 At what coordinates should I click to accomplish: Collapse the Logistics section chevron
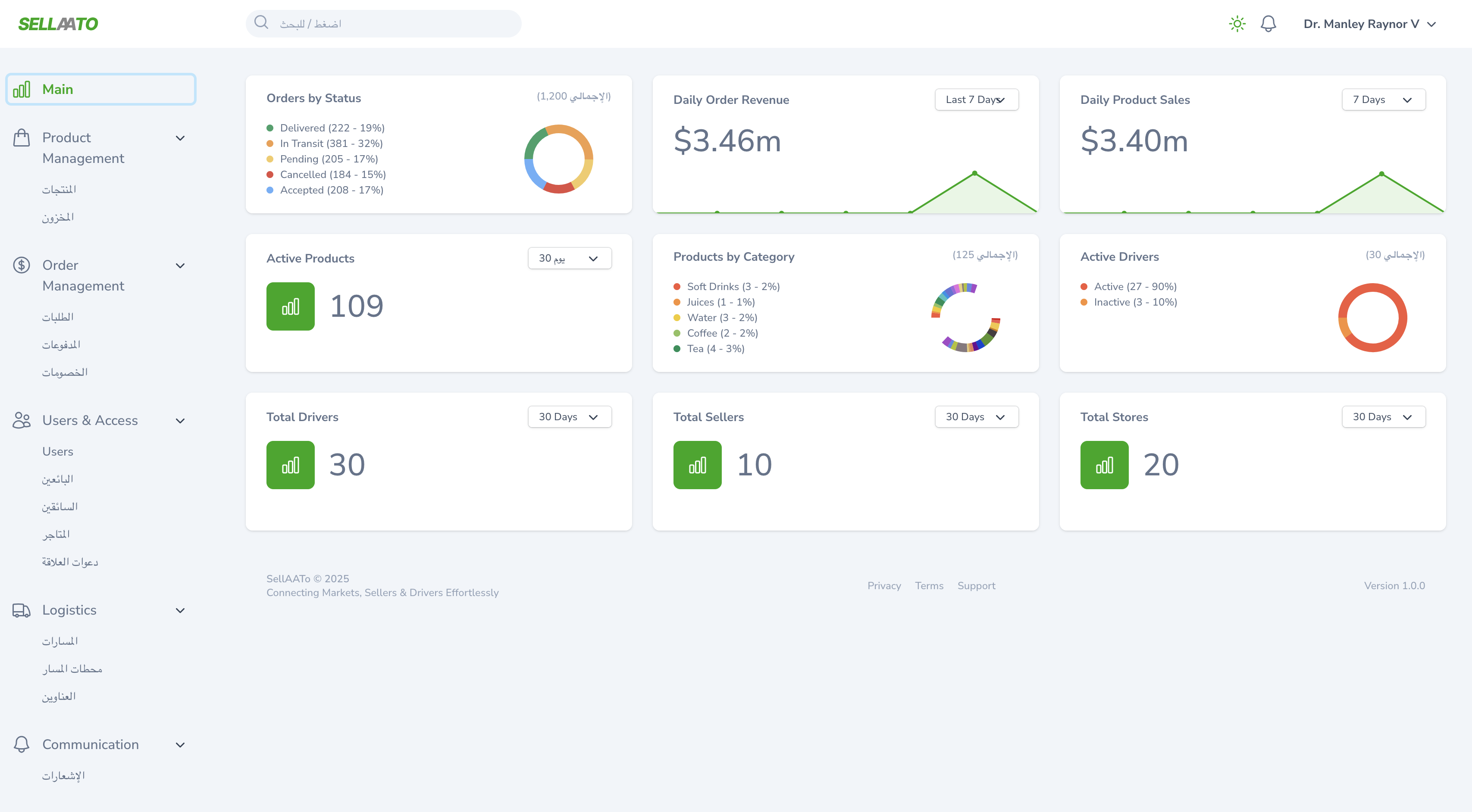pos(180,610)
